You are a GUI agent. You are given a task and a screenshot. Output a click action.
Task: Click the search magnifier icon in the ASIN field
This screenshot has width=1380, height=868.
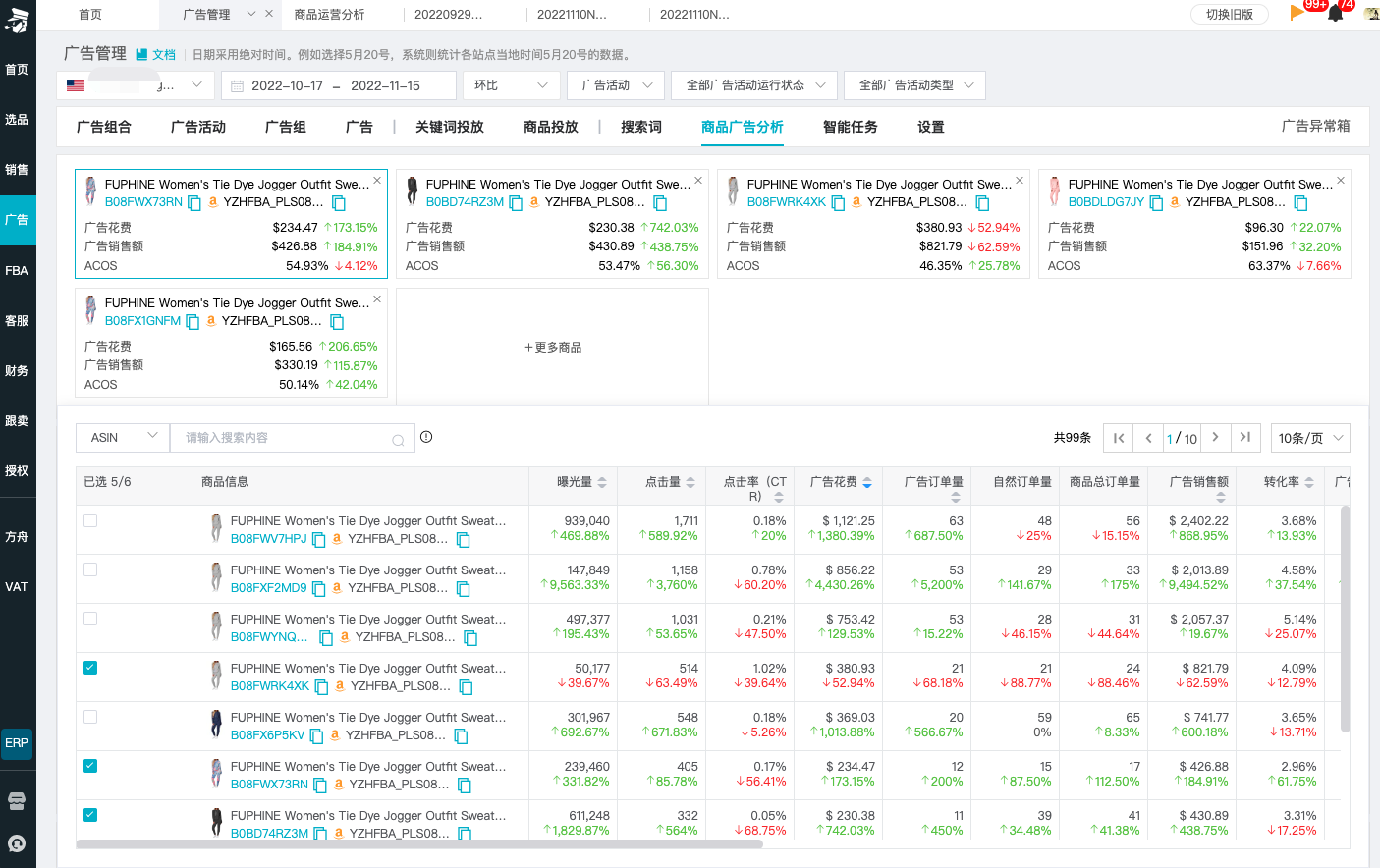pos(398,440)
